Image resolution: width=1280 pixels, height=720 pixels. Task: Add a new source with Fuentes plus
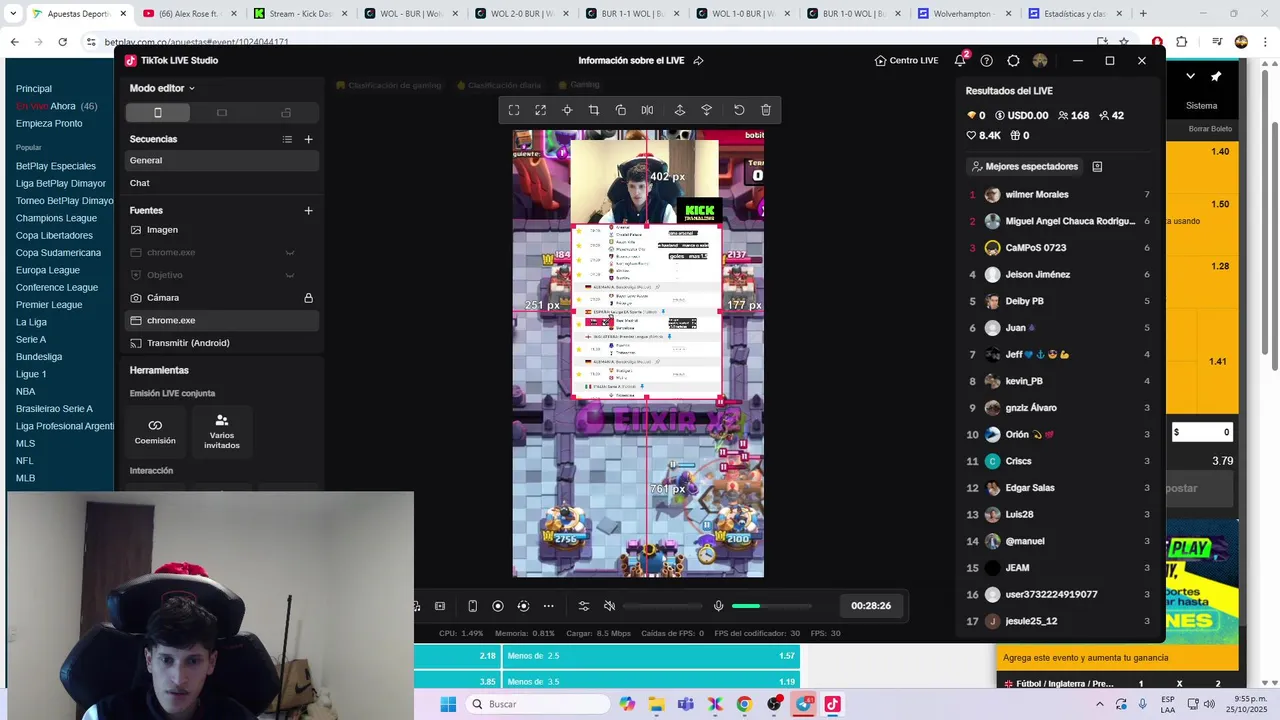(308, 210)
